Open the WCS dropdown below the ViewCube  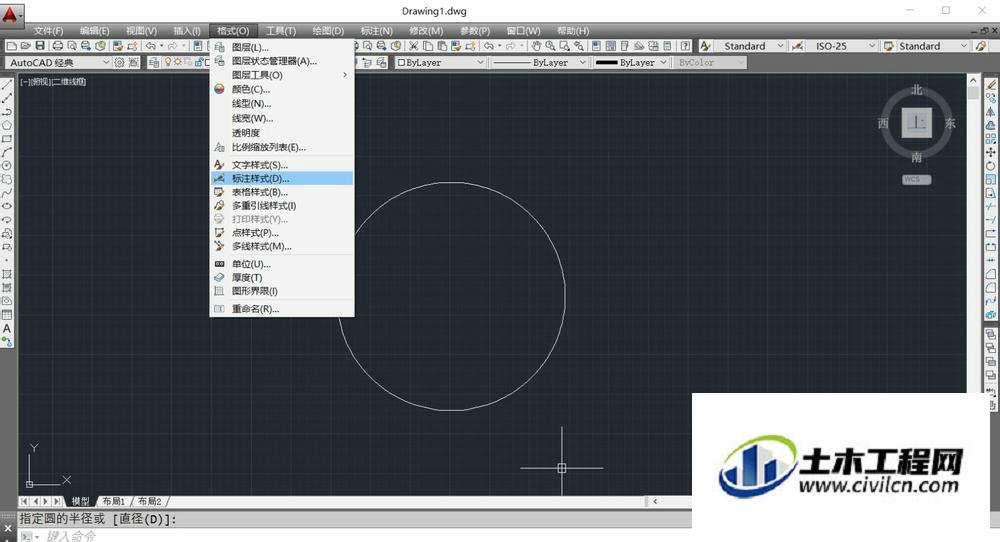916,179
